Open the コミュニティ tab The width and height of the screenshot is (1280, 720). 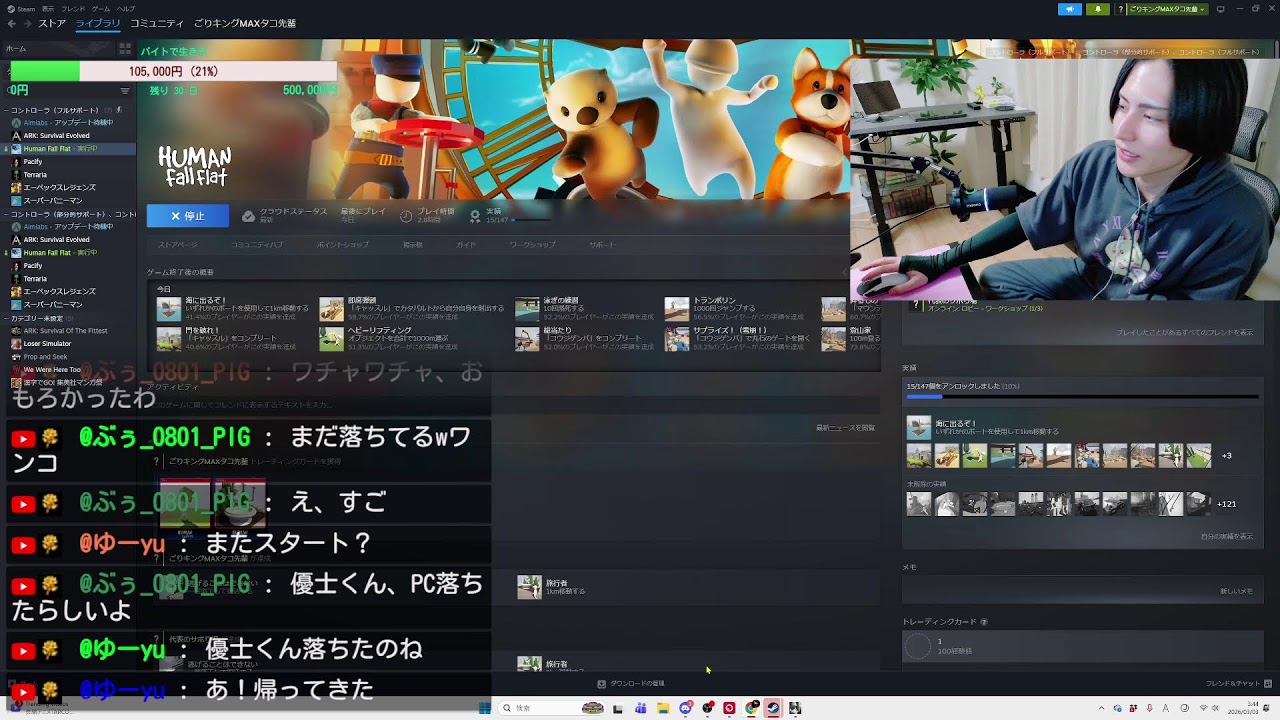point(157,23)
